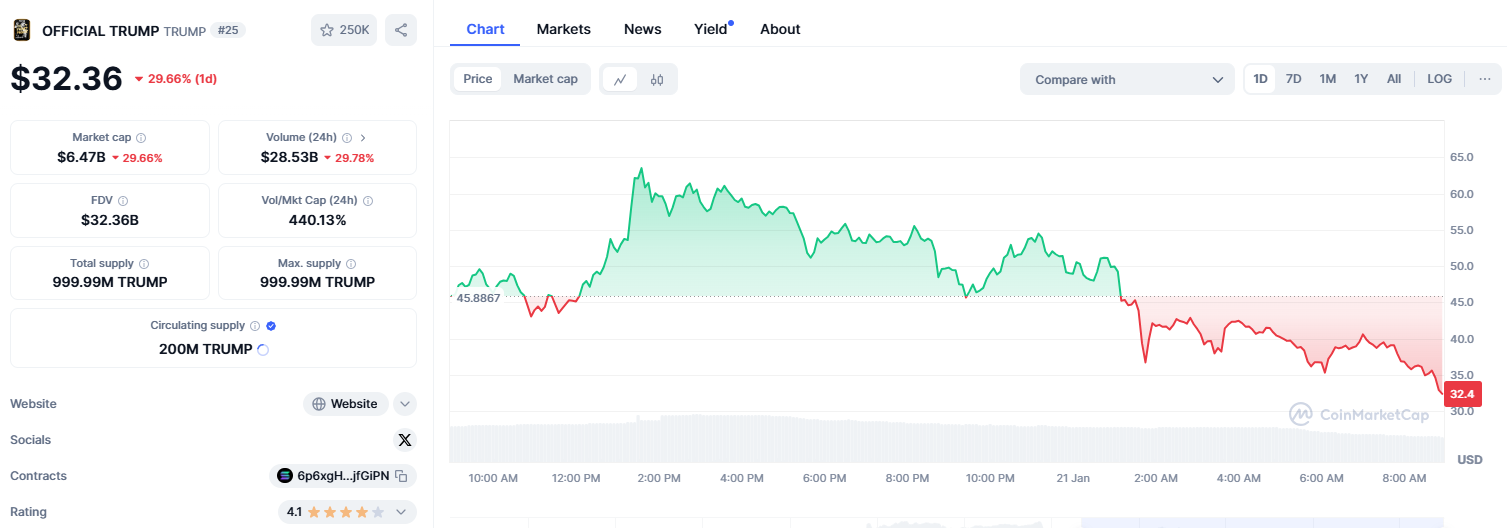Click Market cap info icon
This screenshot has height=528, width=1507.
[141, 138]
